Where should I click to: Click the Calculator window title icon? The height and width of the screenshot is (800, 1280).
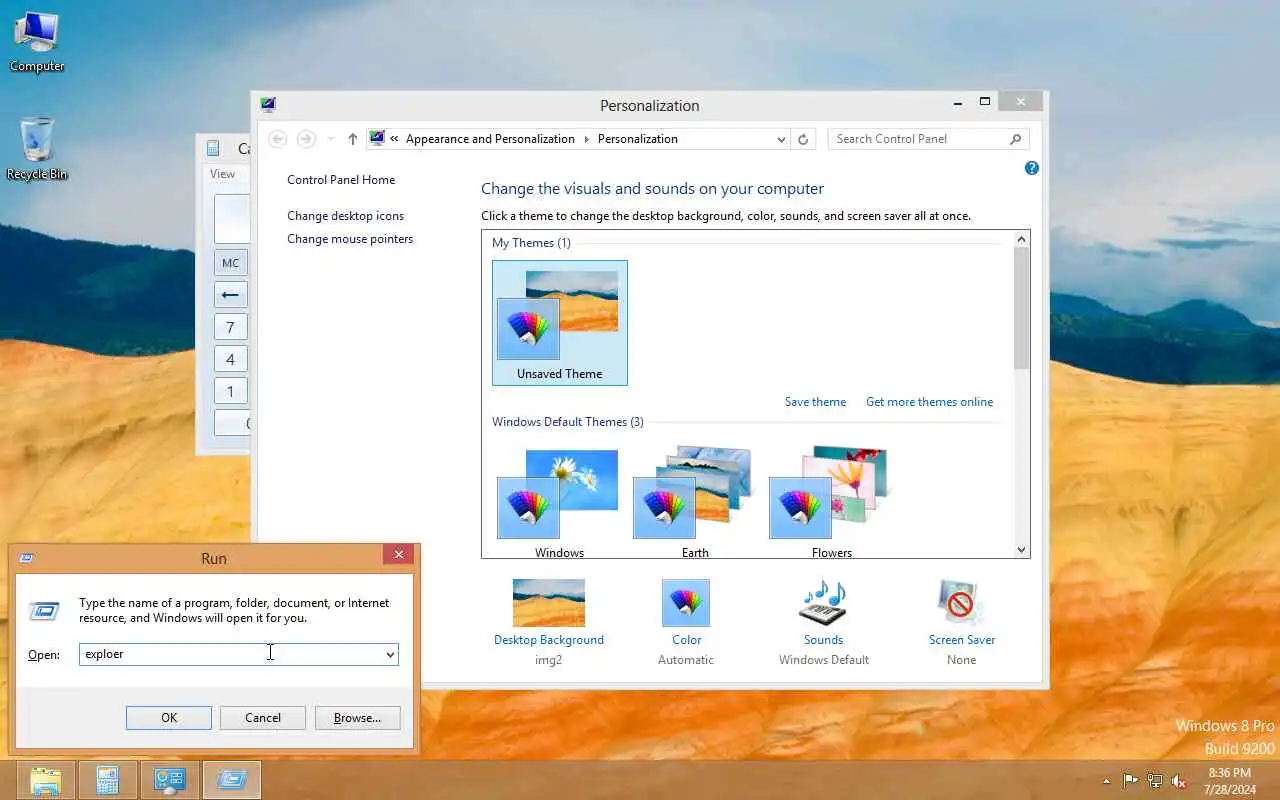click(x=213, y=148)
